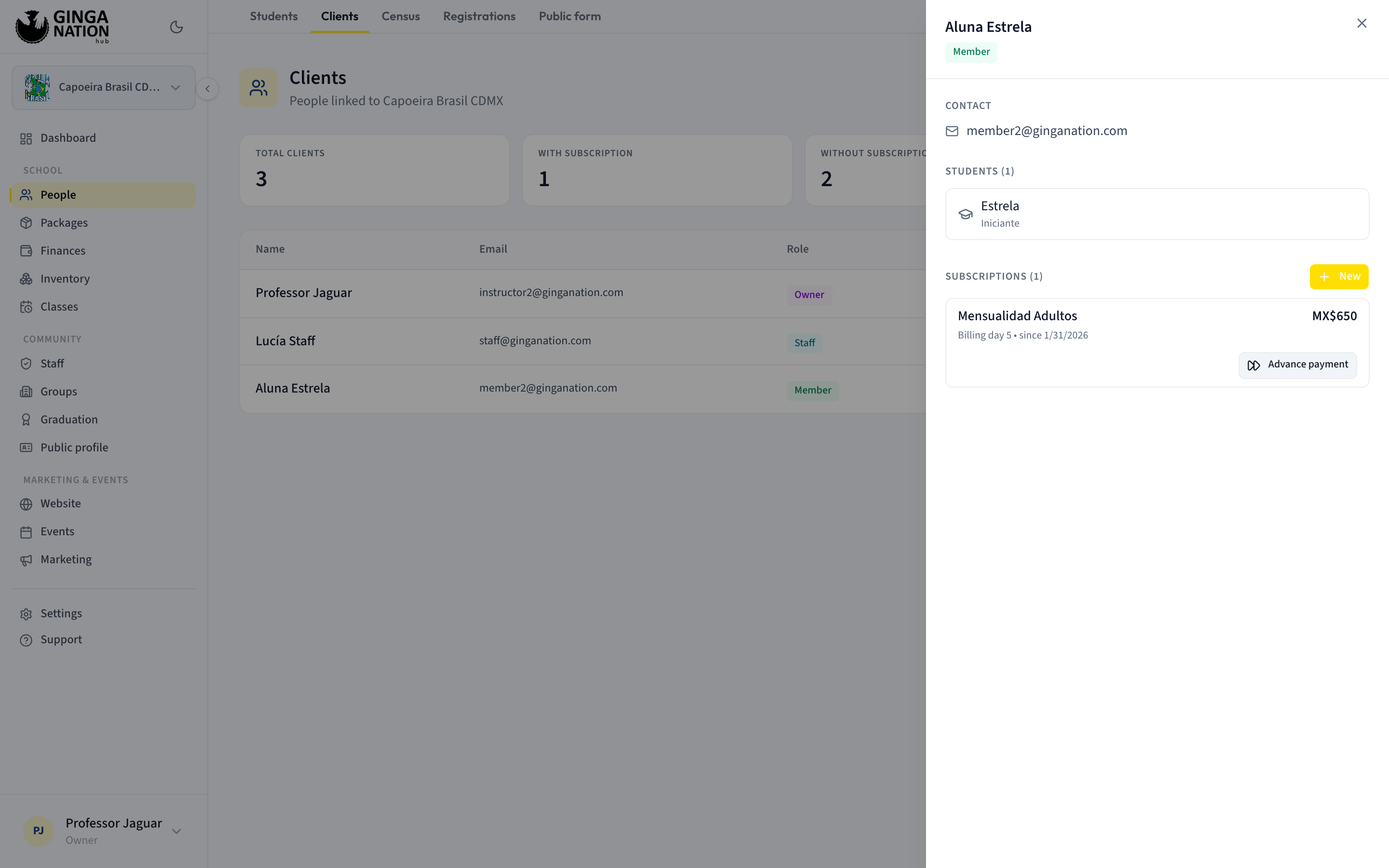Click the Packages box icon
Viewport: 1389px width, 868px height.
pyautogui.click(x=26, y=223)
